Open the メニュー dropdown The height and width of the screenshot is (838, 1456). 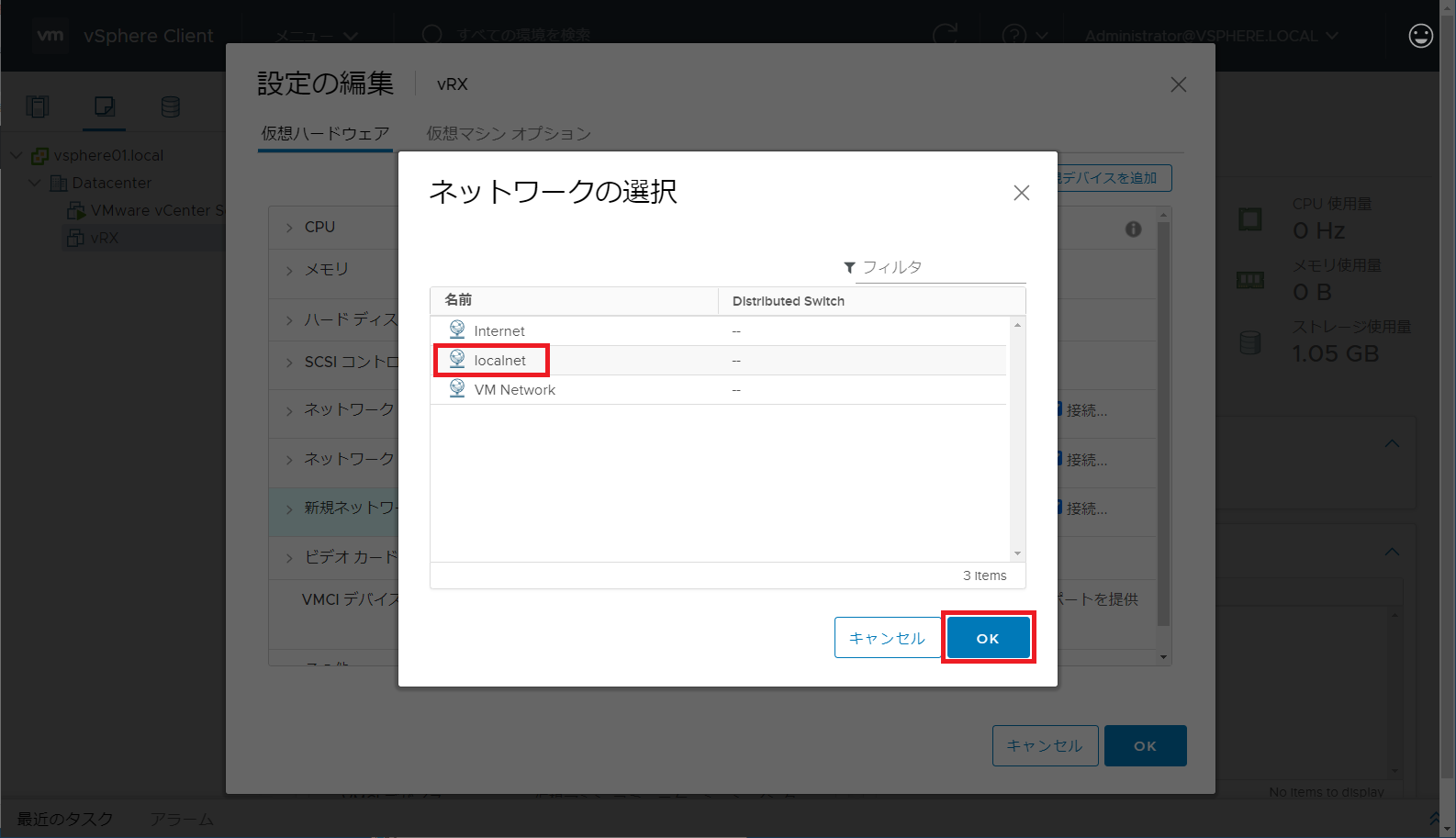317,37
